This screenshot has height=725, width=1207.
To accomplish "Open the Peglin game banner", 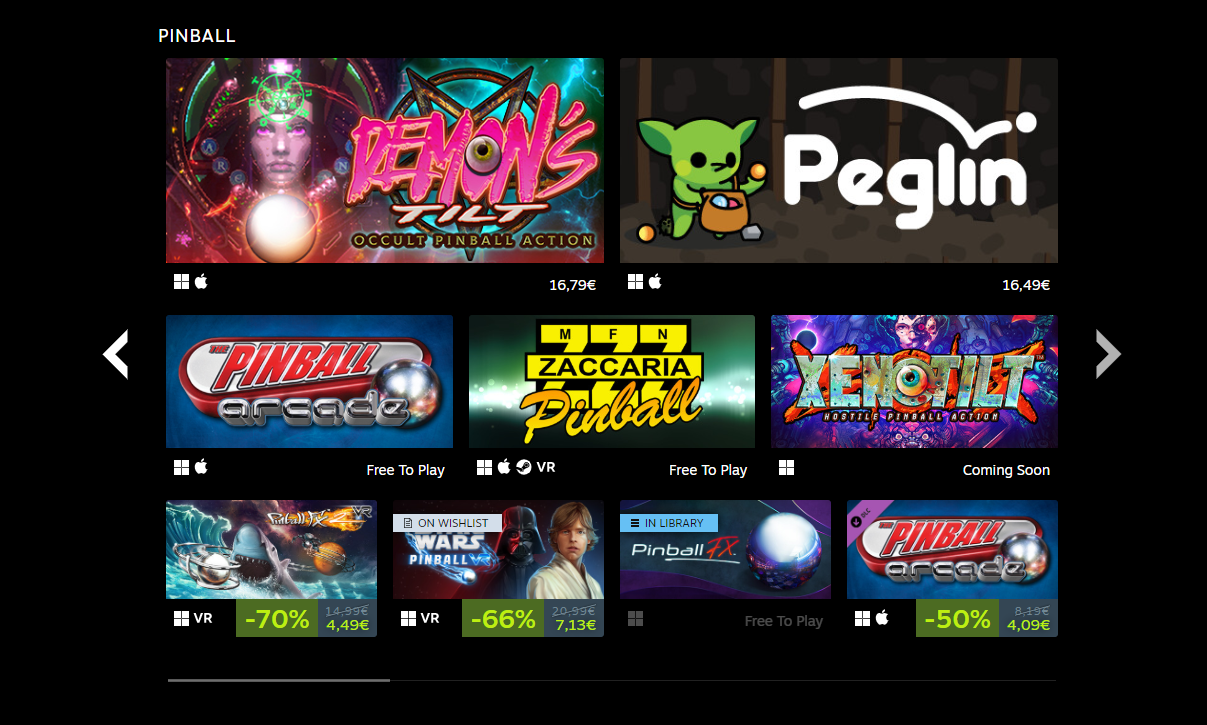I will click(839, 160).
